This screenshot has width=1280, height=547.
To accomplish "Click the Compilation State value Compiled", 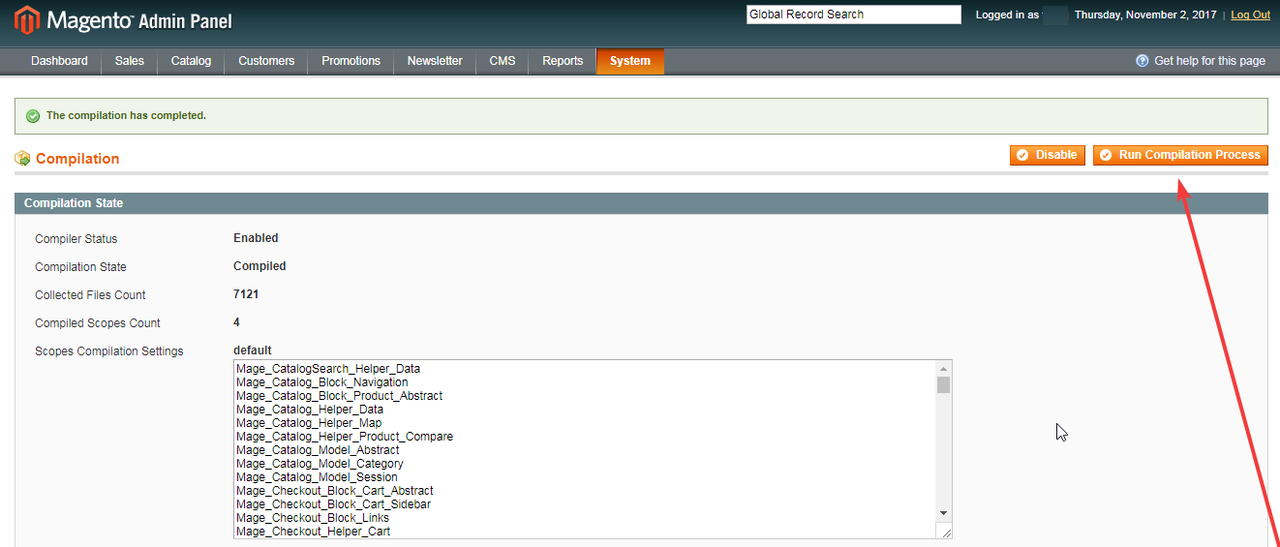I will pos(260,266).
